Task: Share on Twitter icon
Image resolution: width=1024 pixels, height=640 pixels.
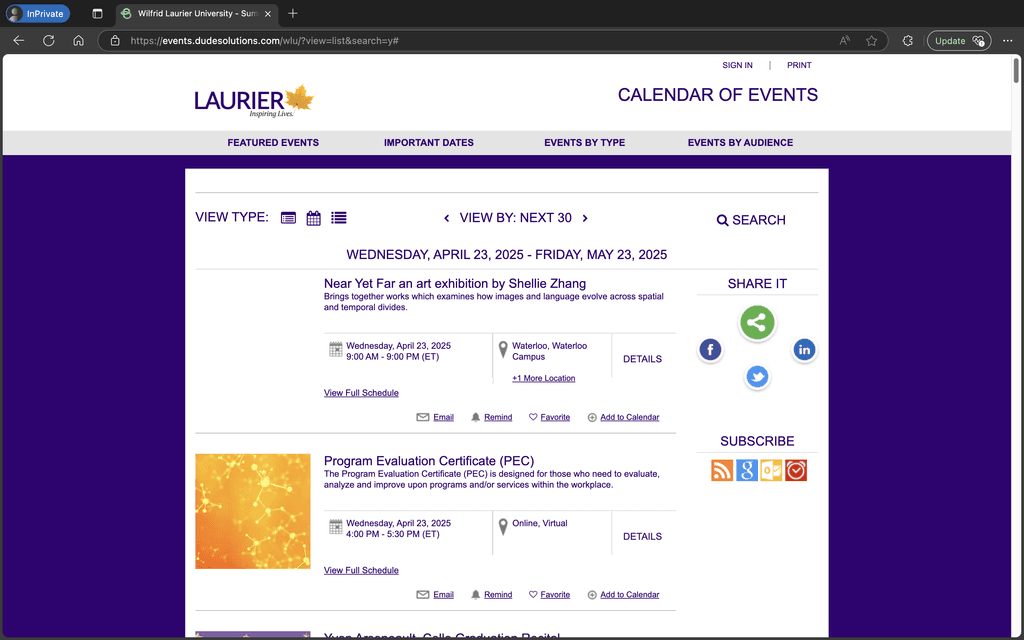Action: 757,377
